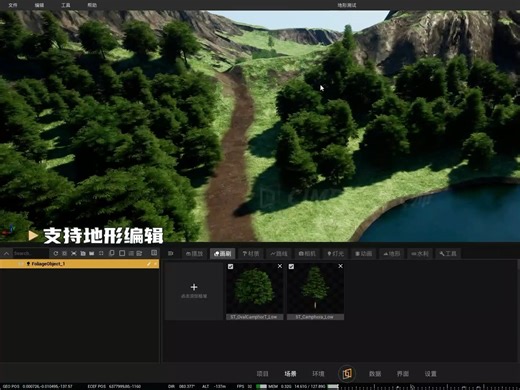Click the refresh icon in the scene tree toolbar

pyautogui.click(x=56, y=253)
